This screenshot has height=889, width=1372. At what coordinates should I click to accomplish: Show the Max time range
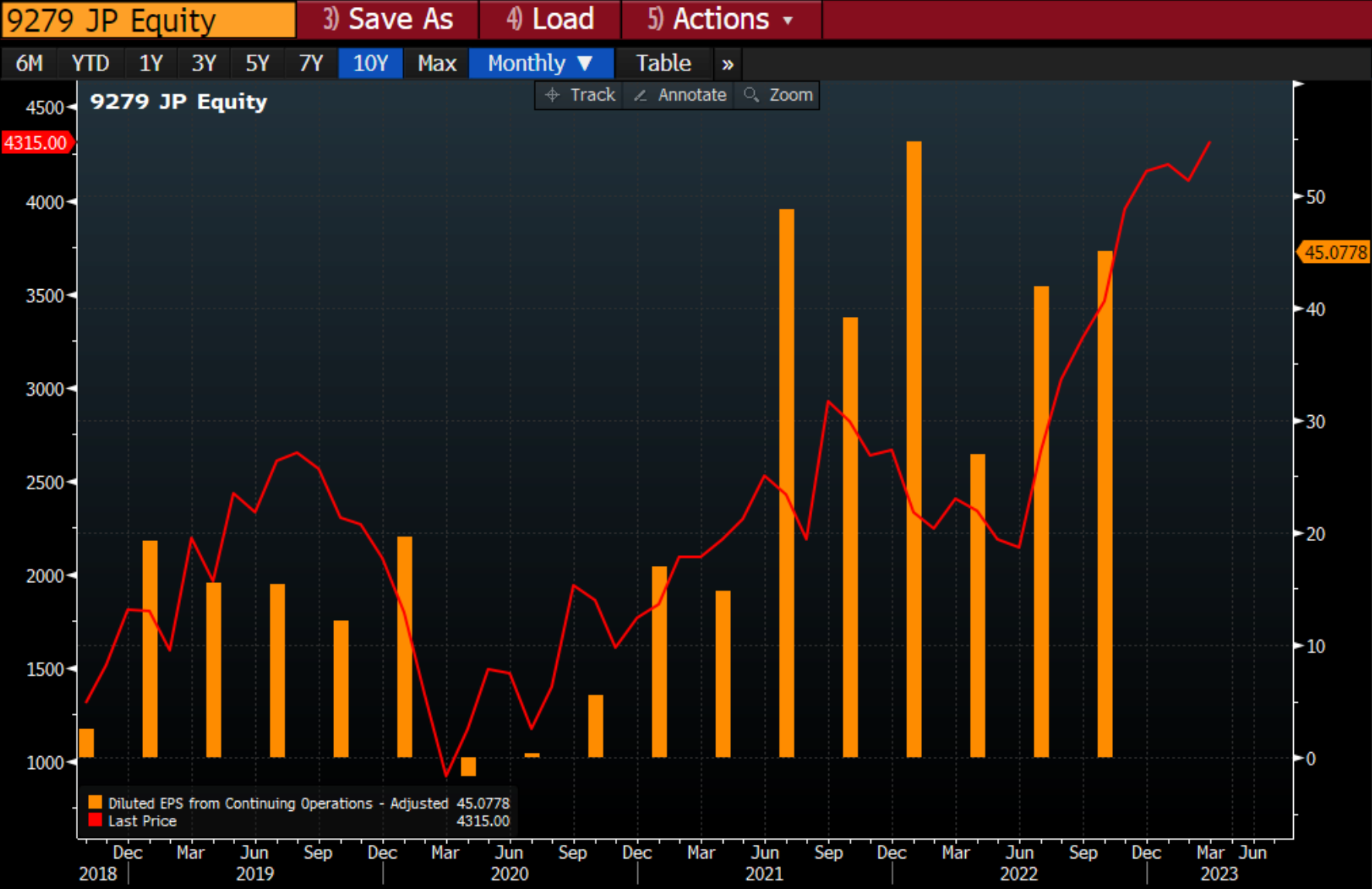[437, 63]
